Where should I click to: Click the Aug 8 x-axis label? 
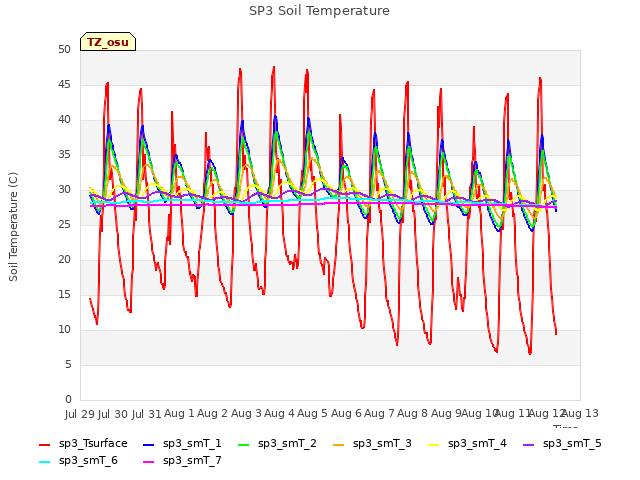[x=412, y=414]
